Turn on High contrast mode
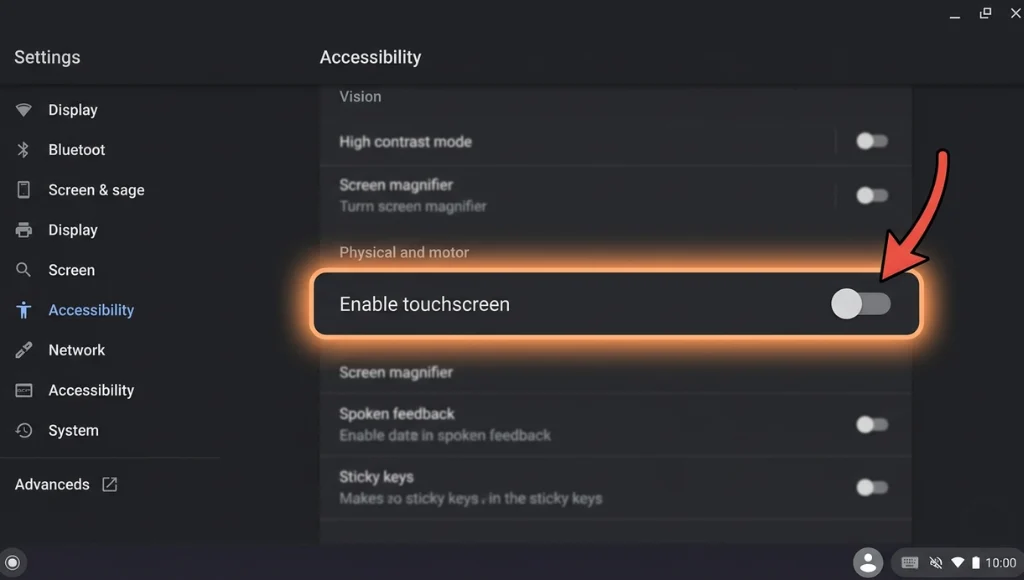 tap(870, 141)
